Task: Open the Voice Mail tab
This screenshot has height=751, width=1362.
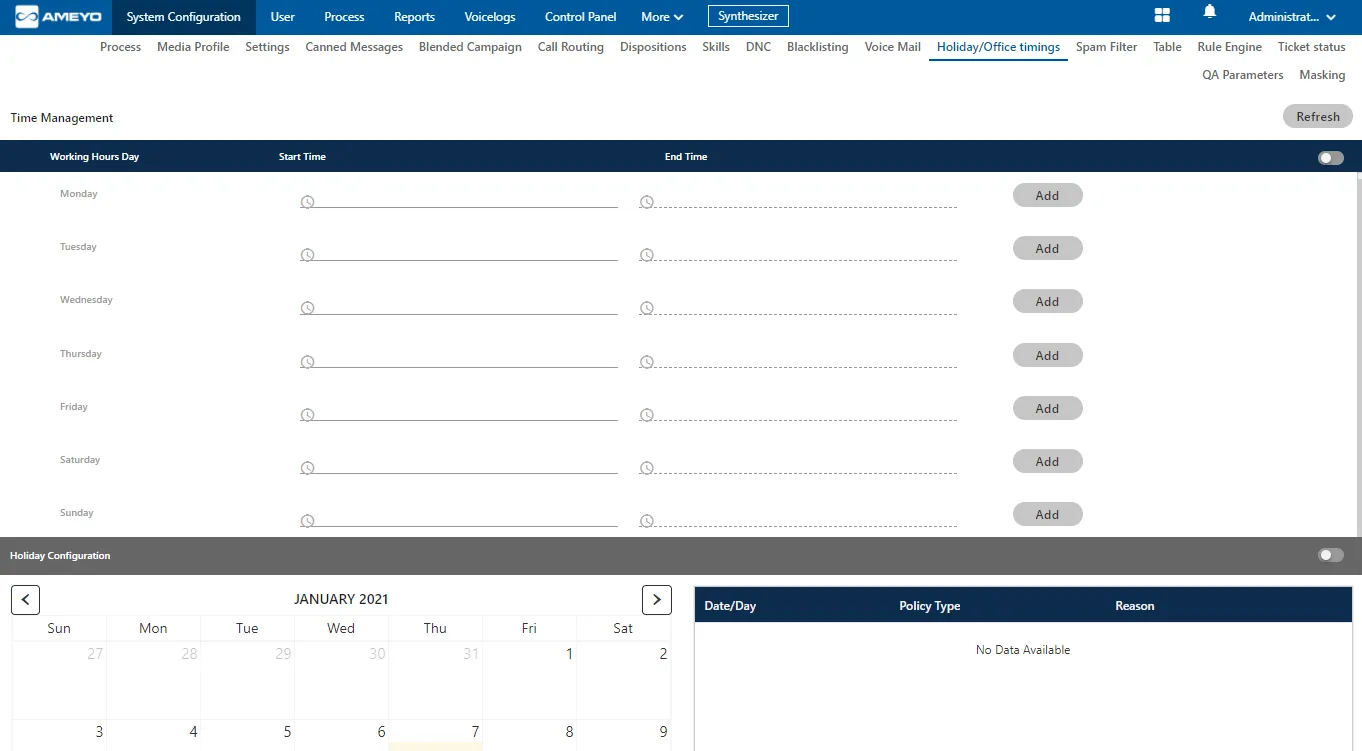Action: tap(893, 47)
